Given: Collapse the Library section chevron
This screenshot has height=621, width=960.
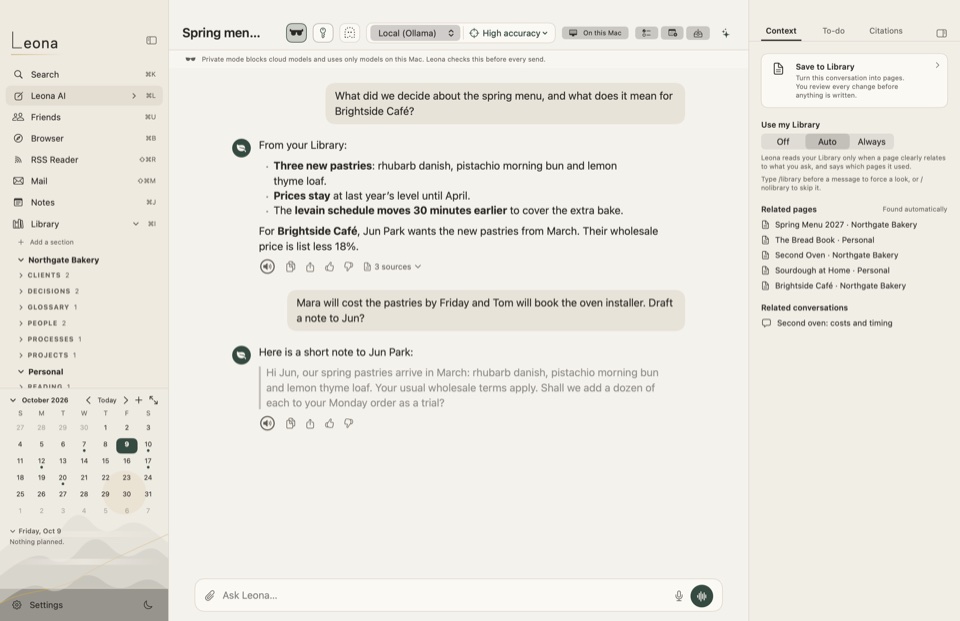Looking at the screenshot, I should (x=136, y=224).
